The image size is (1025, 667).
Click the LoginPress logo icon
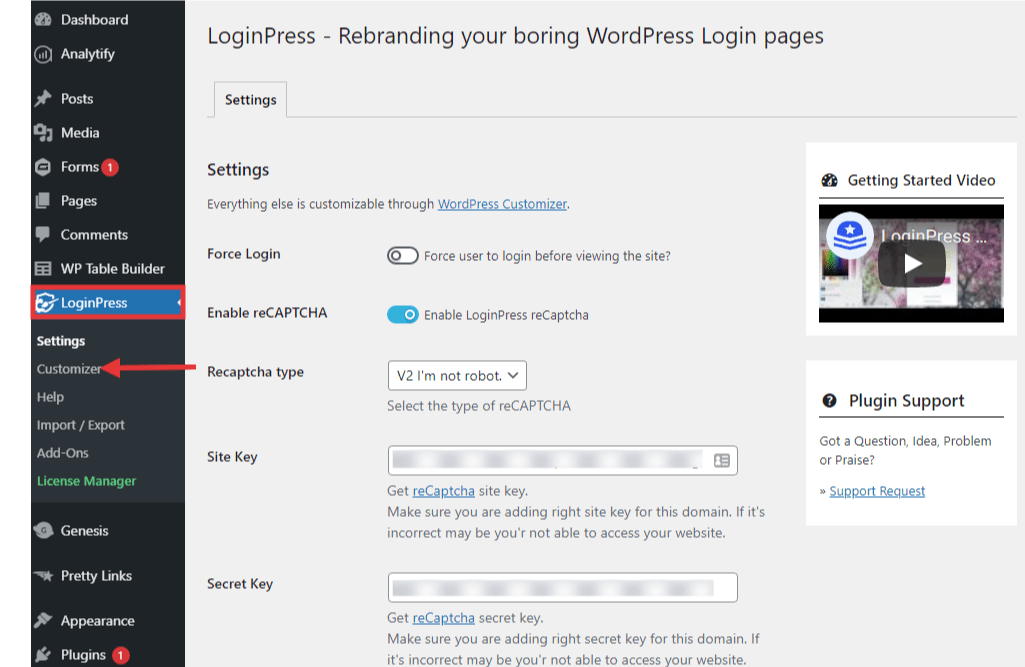pos(45,303)
